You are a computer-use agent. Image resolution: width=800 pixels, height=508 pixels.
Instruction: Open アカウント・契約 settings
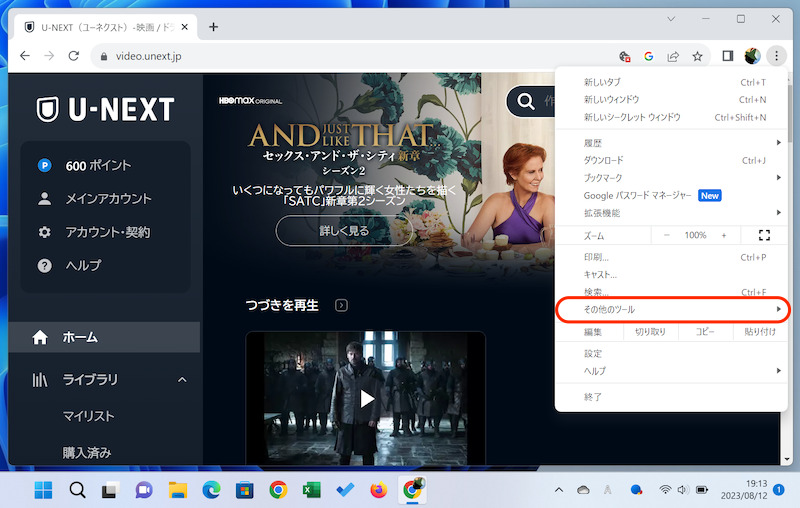[x=106, y=232]
